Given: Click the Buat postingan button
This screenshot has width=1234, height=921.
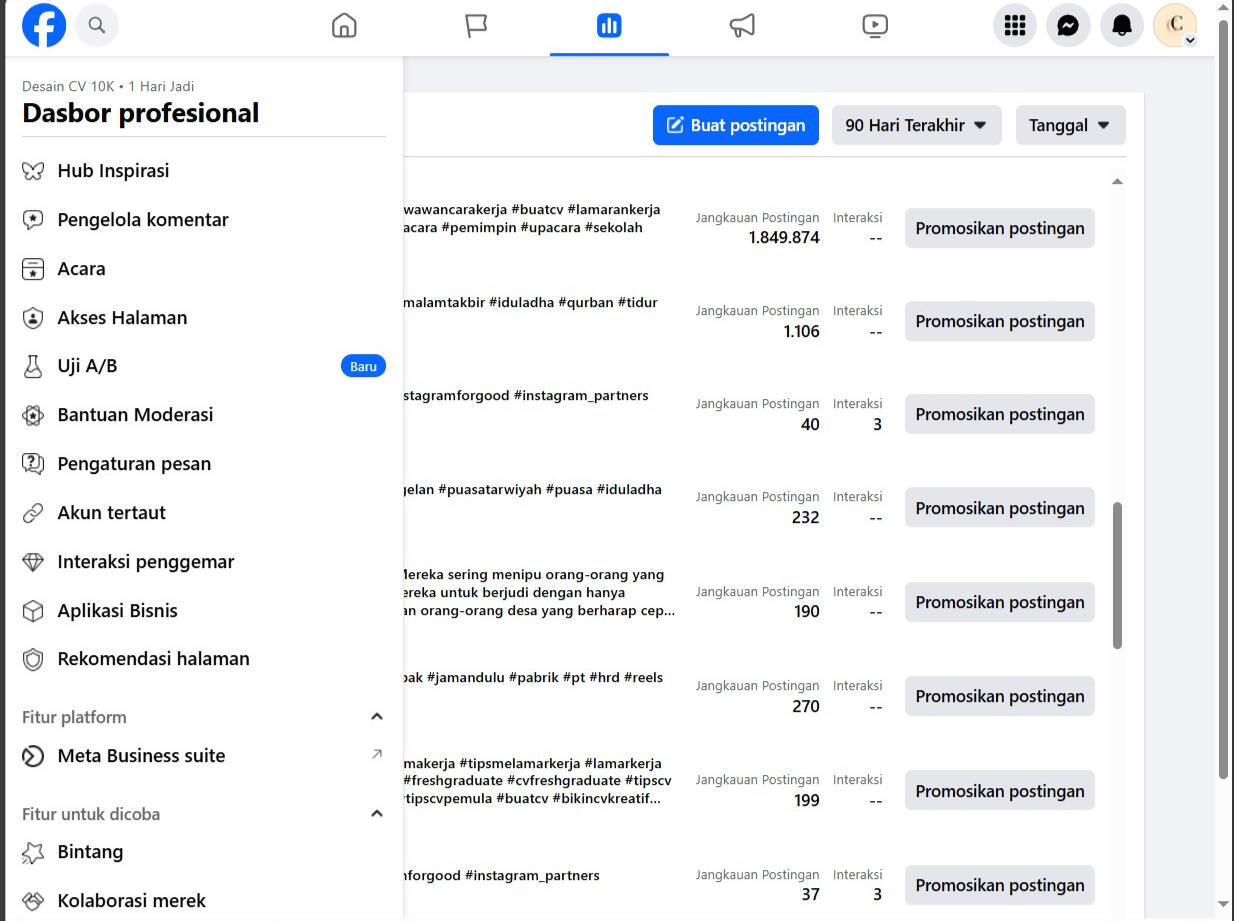Looking at the screenshot, I should 735,125.
